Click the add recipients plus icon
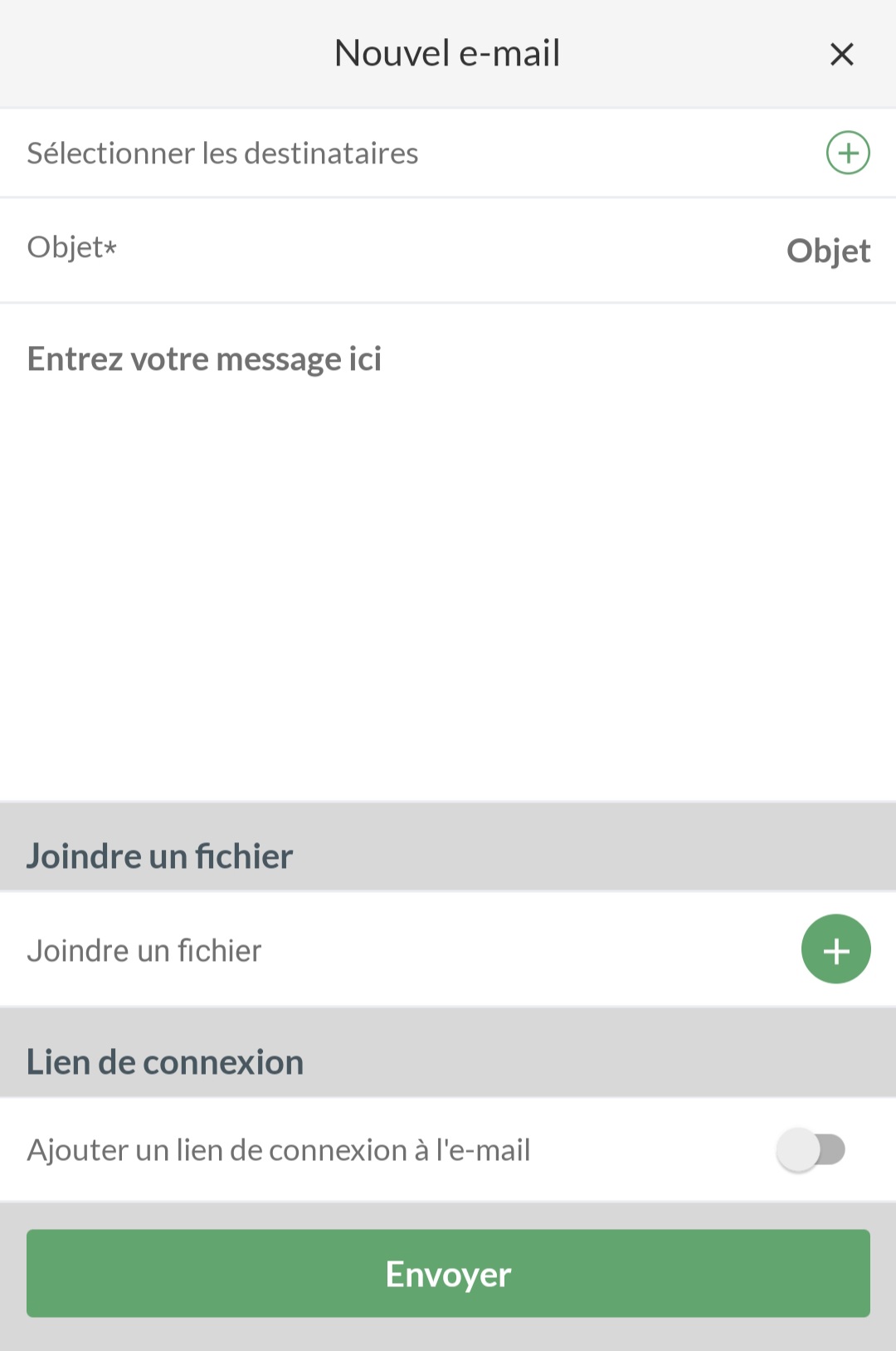 pyautogui.click(x=847, y=153)
